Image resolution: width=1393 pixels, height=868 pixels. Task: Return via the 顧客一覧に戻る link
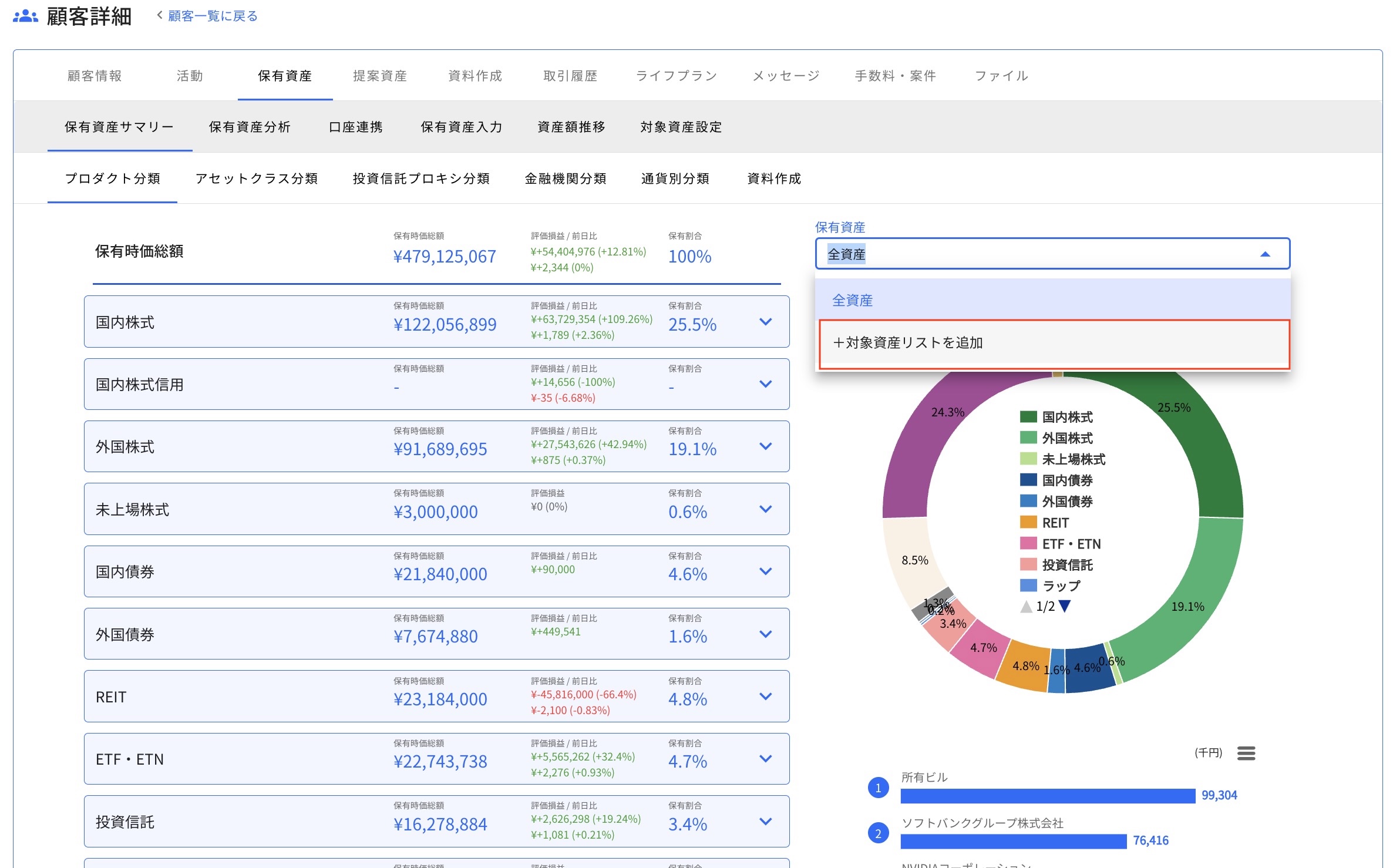coord(212,15)
